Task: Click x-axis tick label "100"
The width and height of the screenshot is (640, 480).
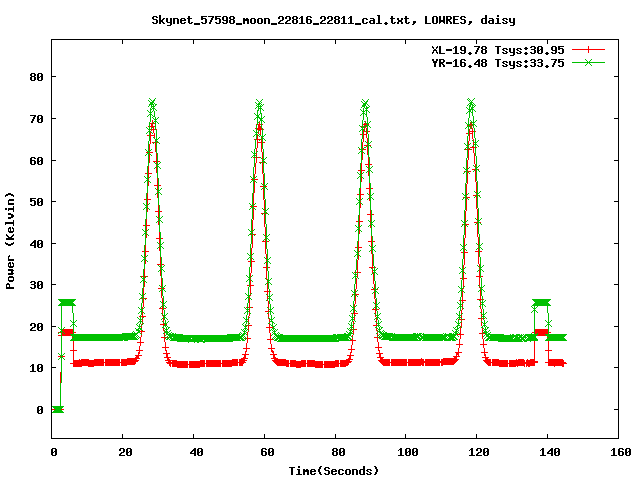Action: coord(407,452)
